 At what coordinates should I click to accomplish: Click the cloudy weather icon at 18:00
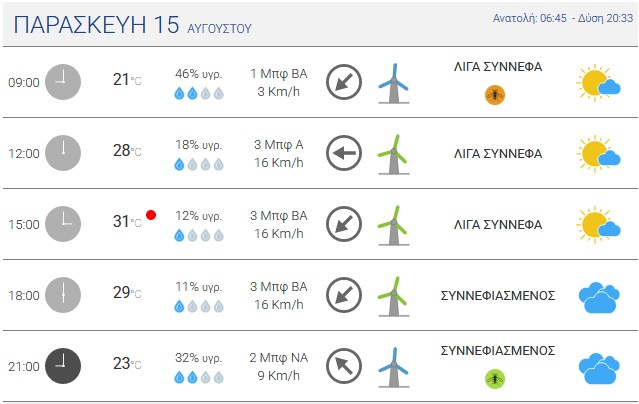(599, 297)
